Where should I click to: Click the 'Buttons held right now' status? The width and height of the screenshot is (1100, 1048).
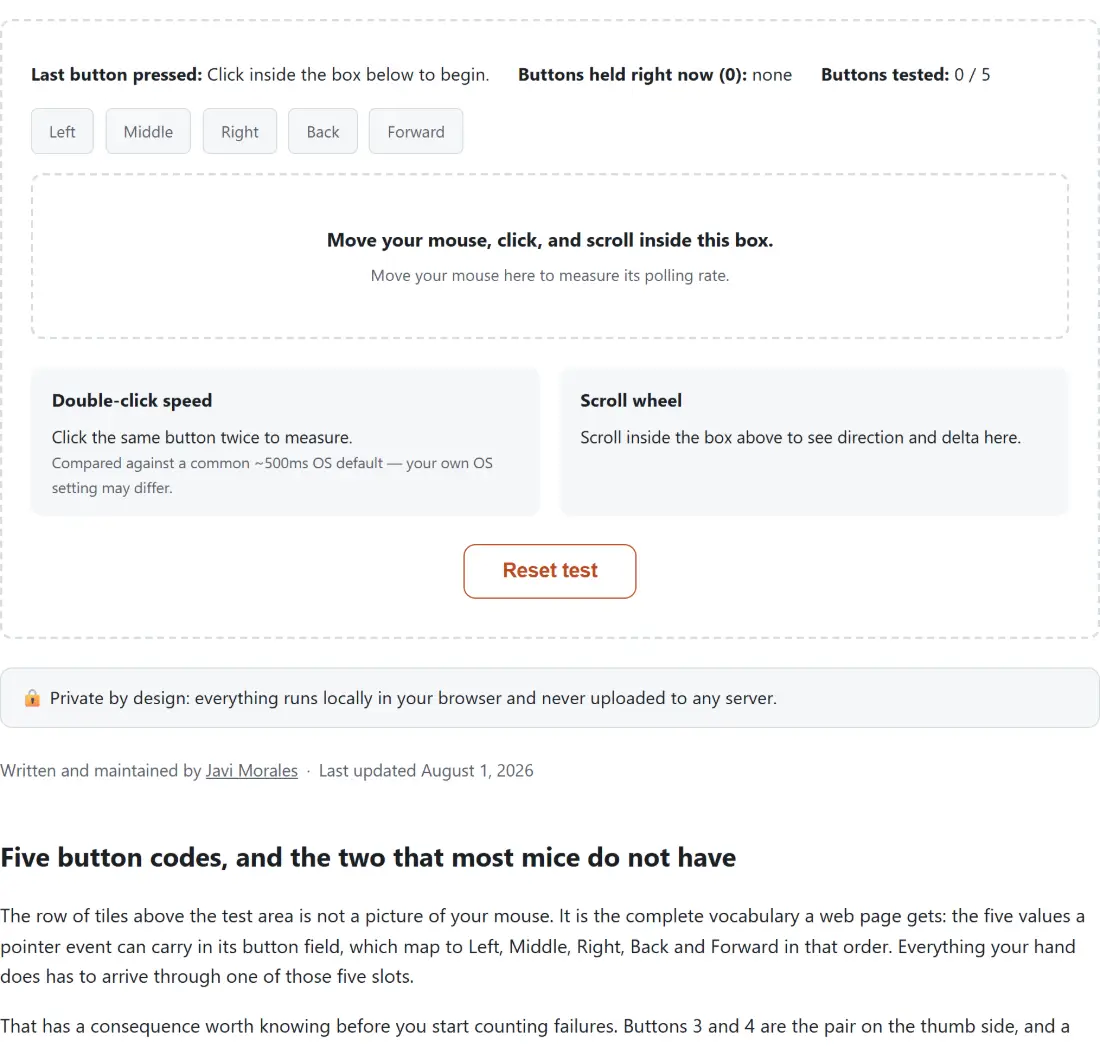pos(655,74)
